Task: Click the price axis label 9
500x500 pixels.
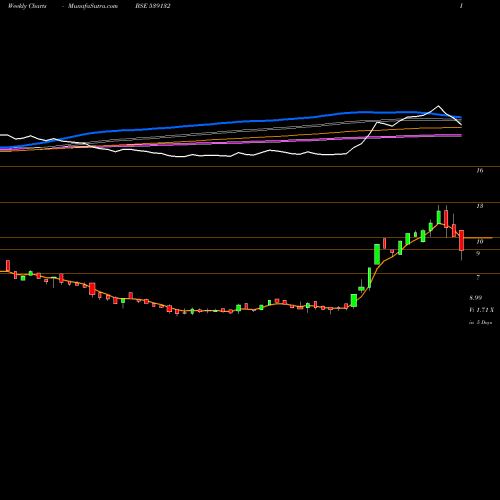Action: (478, 254)
